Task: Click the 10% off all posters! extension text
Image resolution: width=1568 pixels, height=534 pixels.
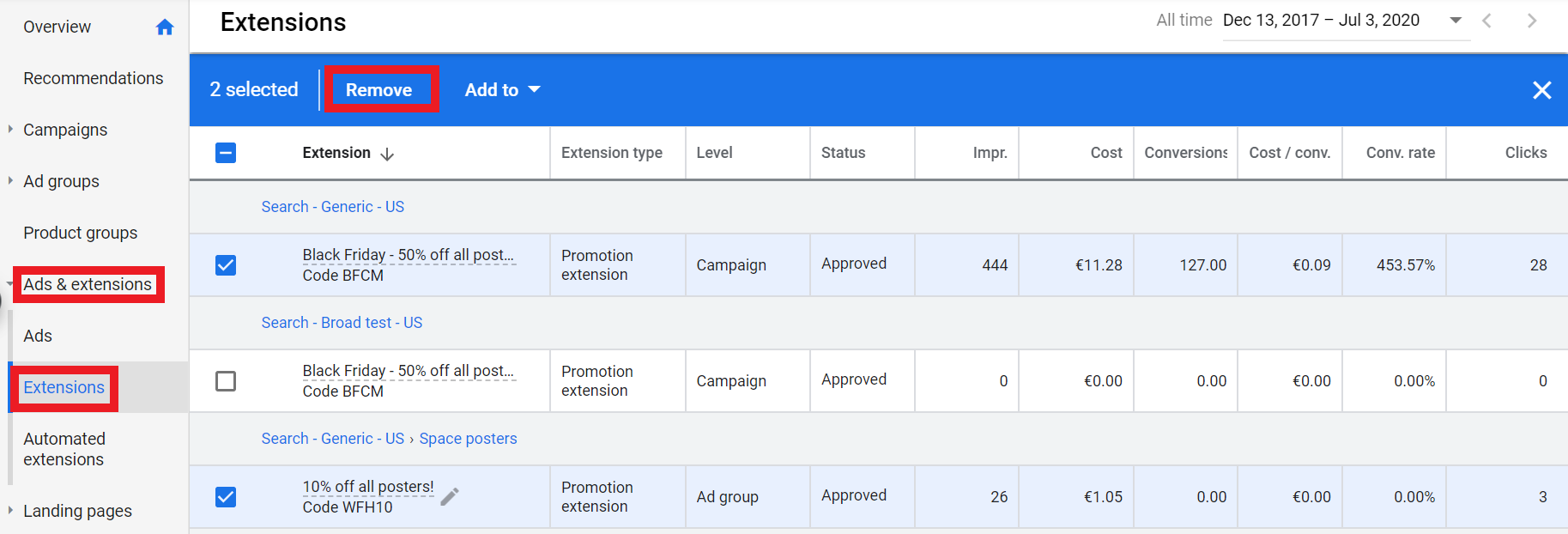Action: 368,487
